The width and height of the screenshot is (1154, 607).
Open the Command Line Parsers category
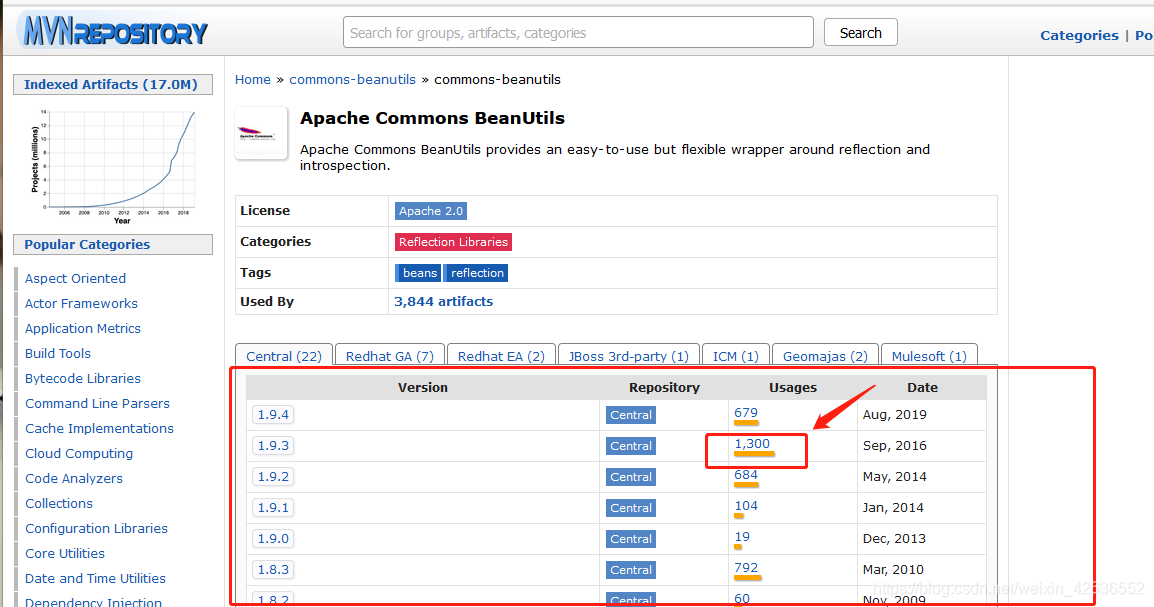(x=97, y=403)
